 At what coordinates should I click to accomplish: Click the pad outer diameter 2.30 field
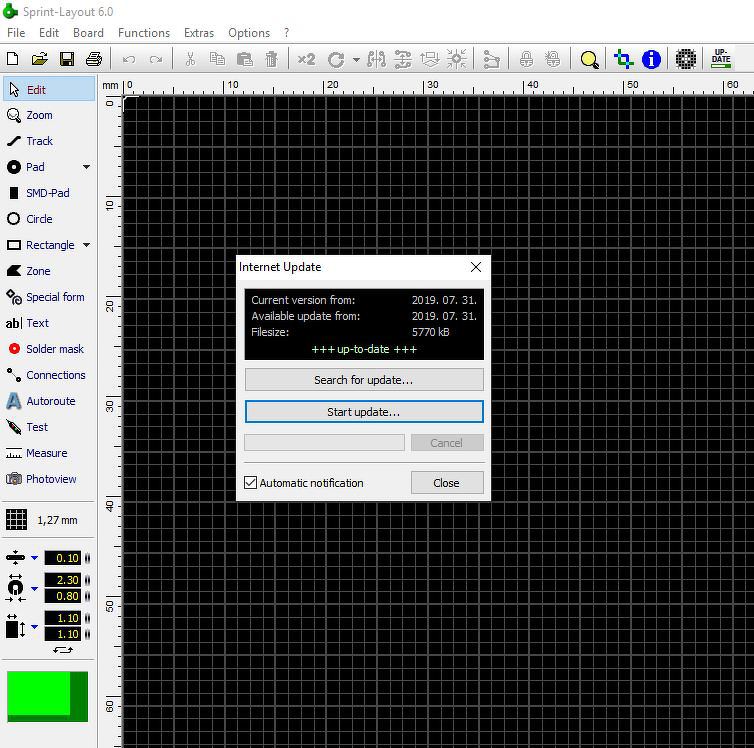[x=63, y=580]
